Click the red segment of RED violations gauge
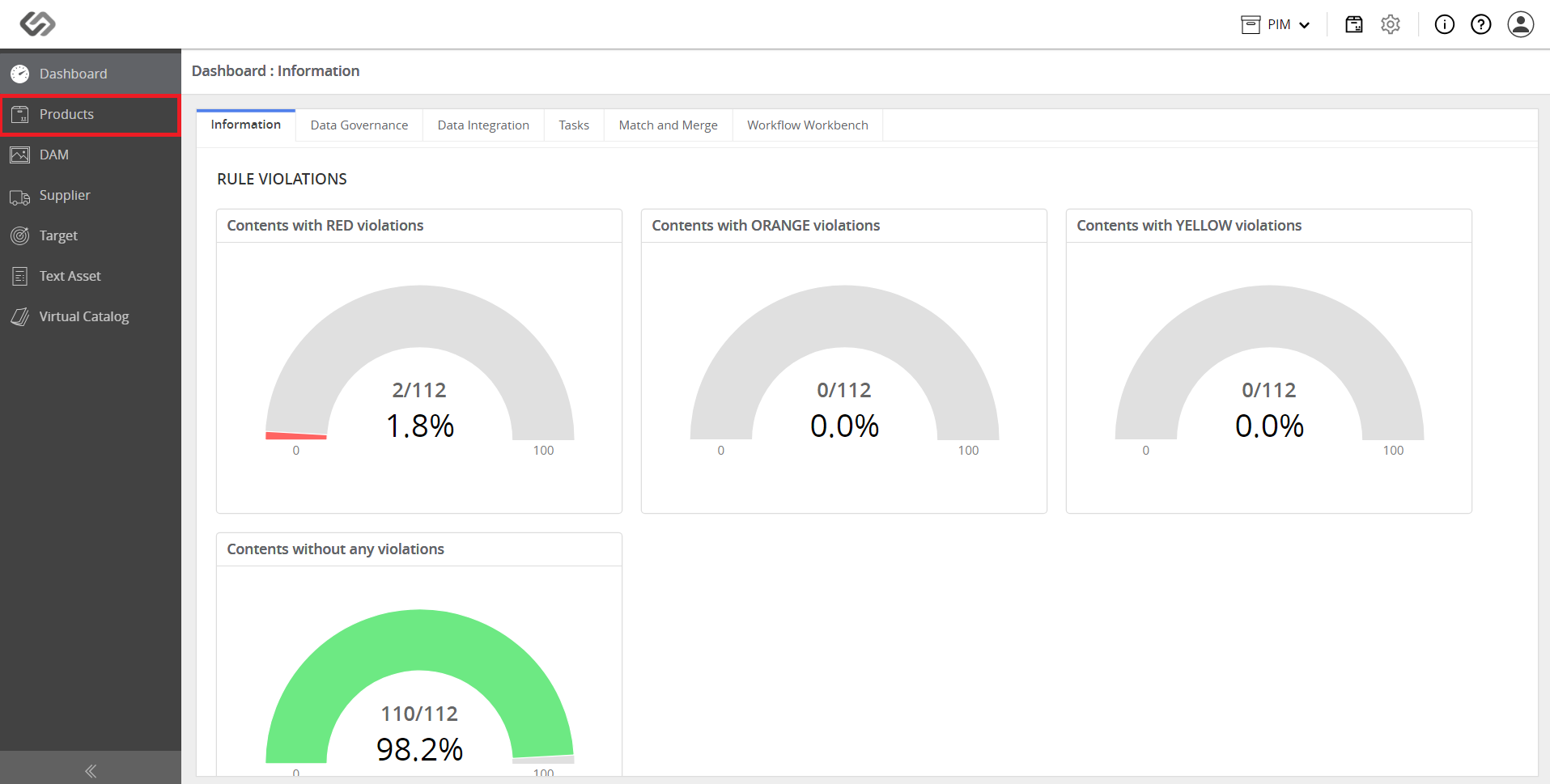 click(x=296, y=436)
